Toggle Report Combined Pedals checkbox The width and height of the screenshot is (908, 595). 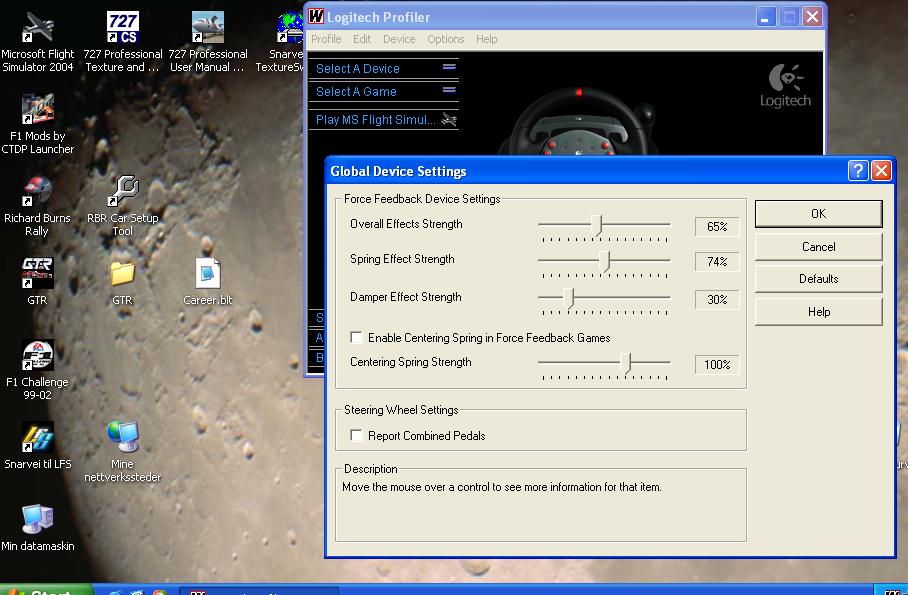tap(357, 435)
